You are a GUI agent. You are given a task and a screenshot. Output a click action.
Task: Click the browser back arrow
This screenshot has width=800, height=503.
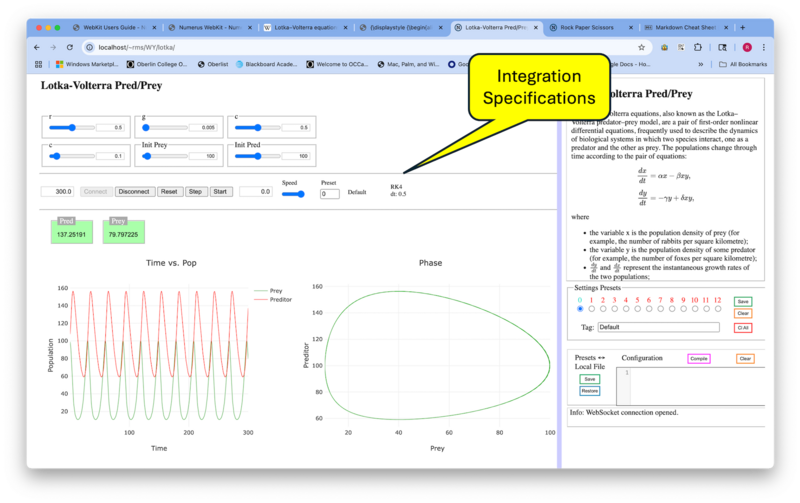[37, 47]
